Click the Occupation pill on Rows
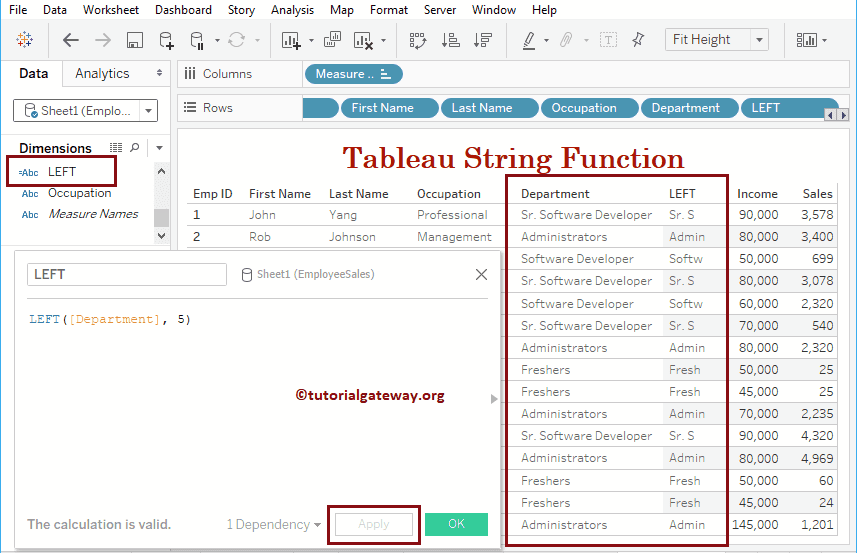Image resolution: width=857 pixels, height=553 pixels. 589,108
